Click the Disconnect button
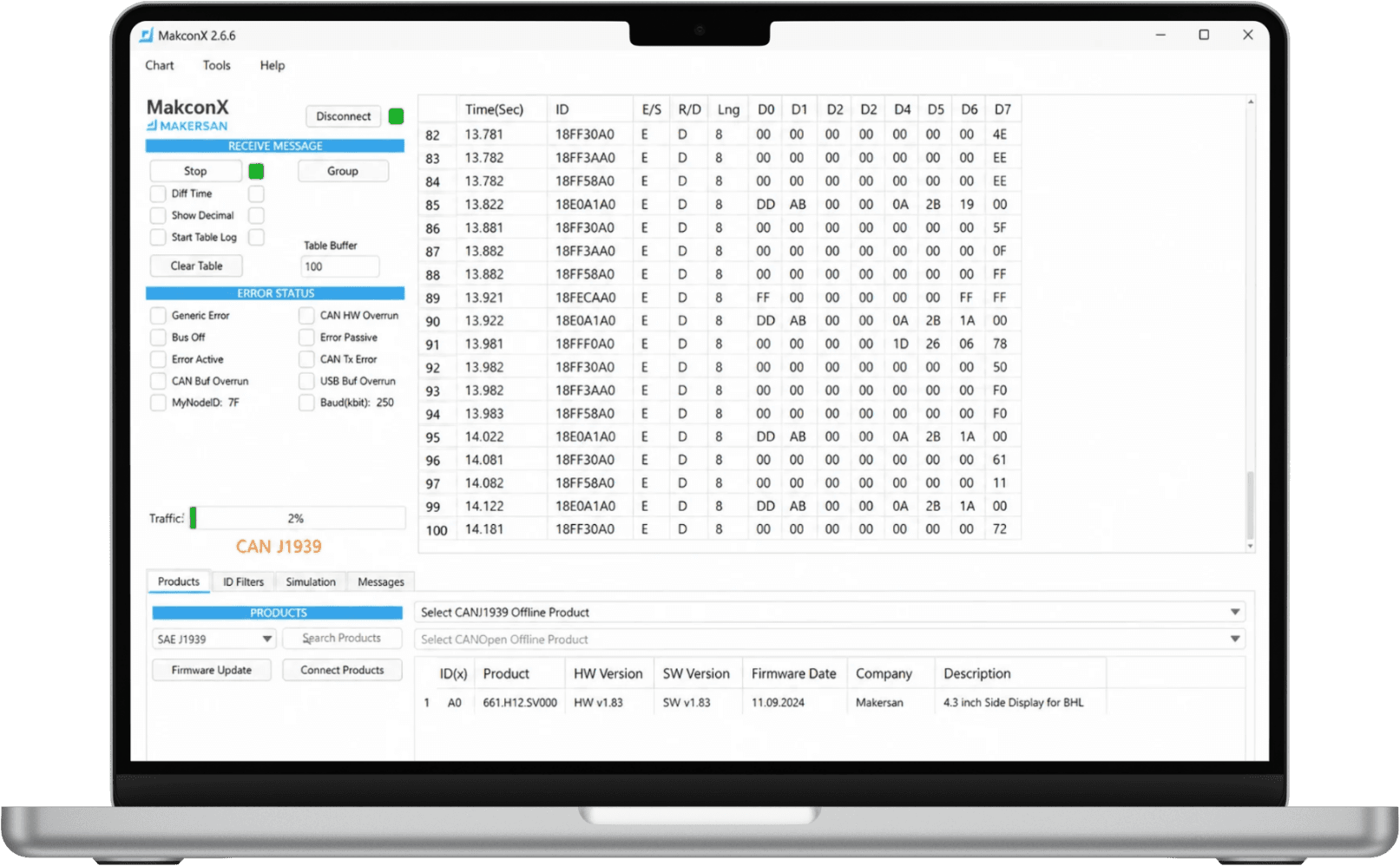This screenshot has height=866, width=1400. pyautogui.click(x=344, y=116)
